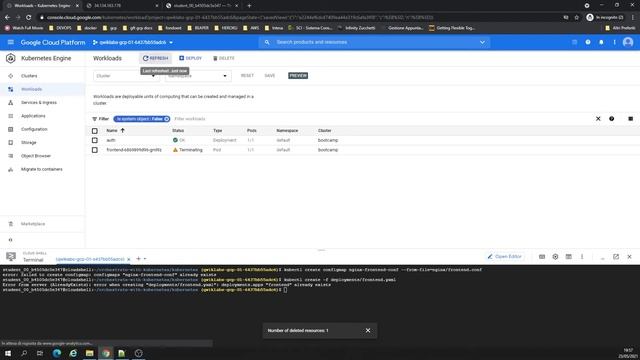The height and width of the screenshot is (360, 640).
Task: Open Object Browser in the sidebar
Action: pyautogui.click(x=36, y=156)
